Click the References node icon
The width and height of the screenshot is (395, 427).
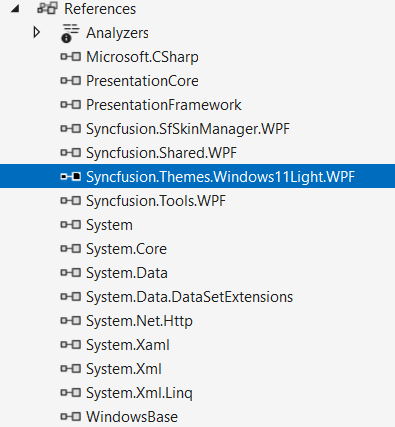tap(47, 8)
